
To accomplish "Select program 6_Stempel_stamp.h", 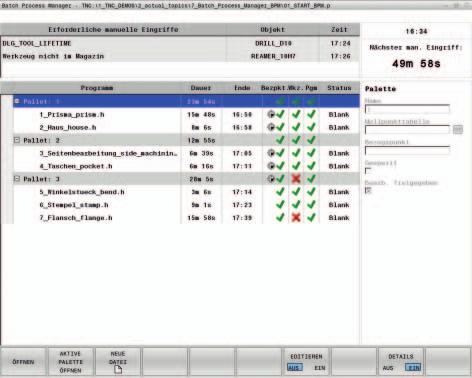I will click(74, 205).
